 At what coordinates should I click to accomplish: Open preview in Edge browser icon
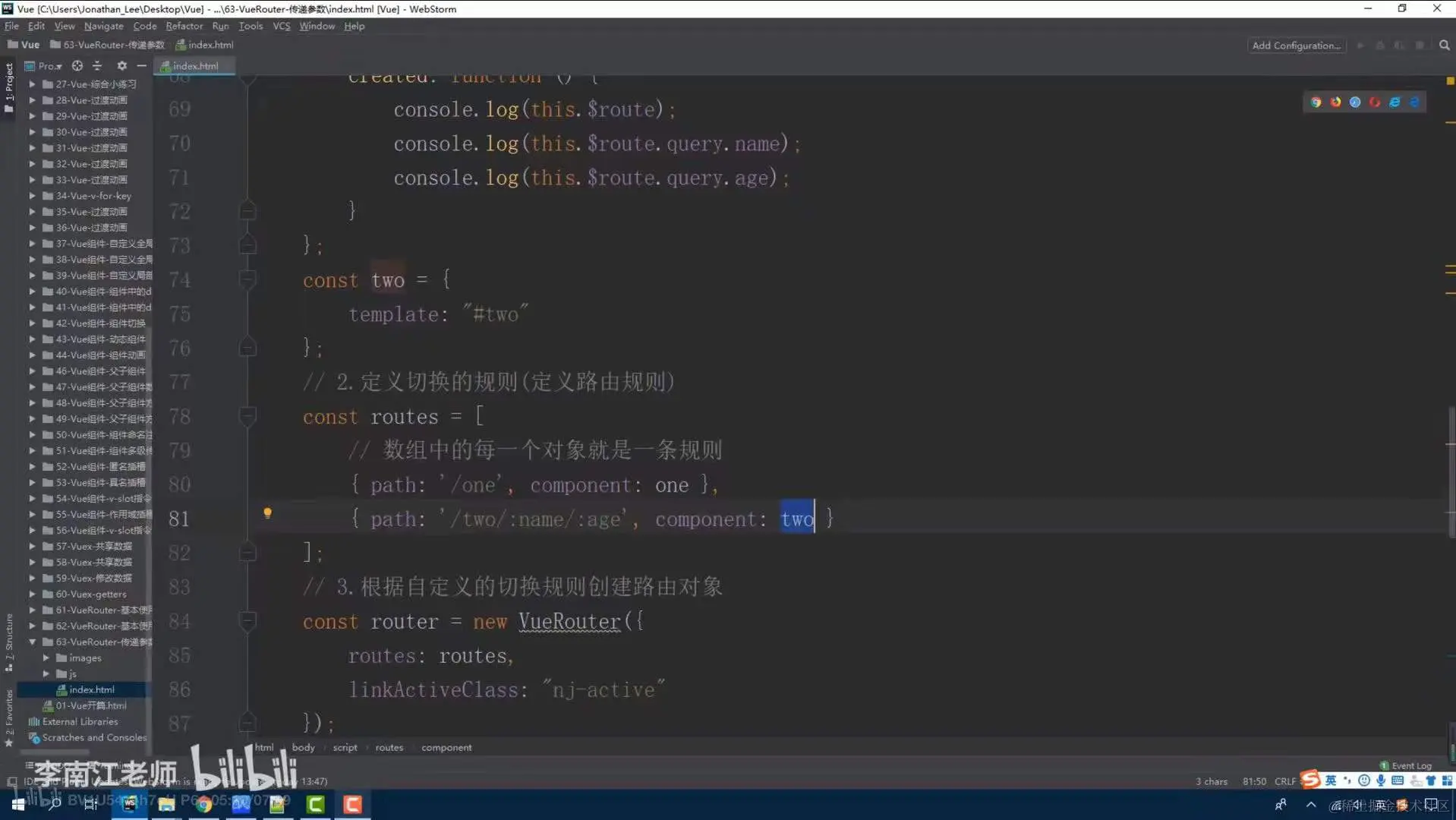[x=1413, y=102]
